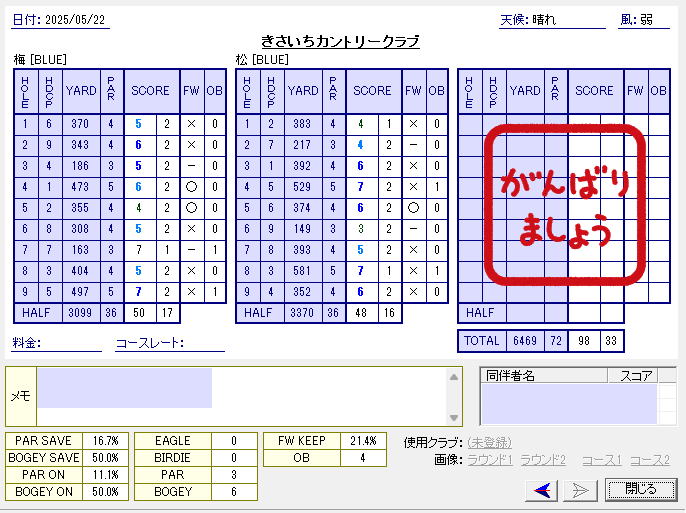Select 梅 HALF yardage 3099

click(x=81, y=313)
